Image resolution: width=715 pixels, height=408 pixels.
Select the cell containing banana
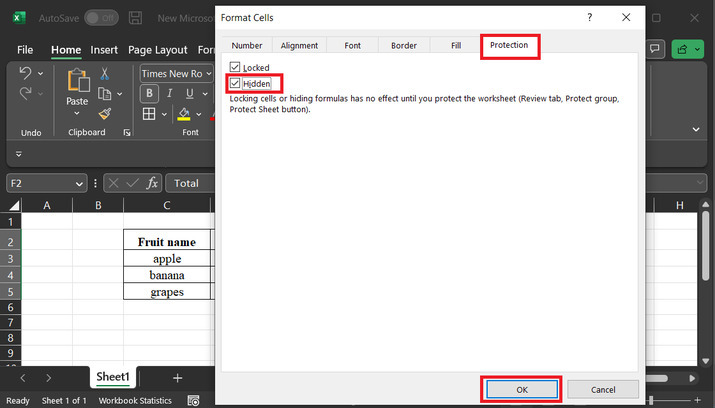pyautogui.click(x=167, y=275)
